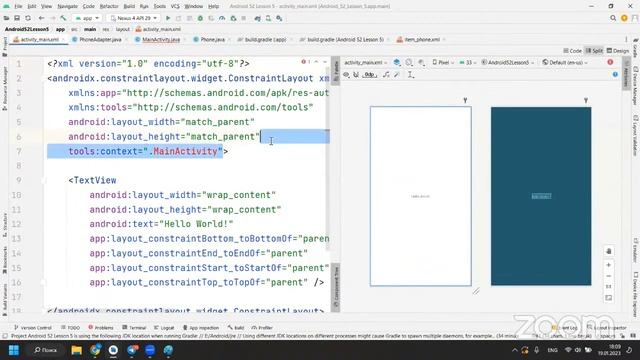Click the red error indicator in design toolbar

coord(610,62)
